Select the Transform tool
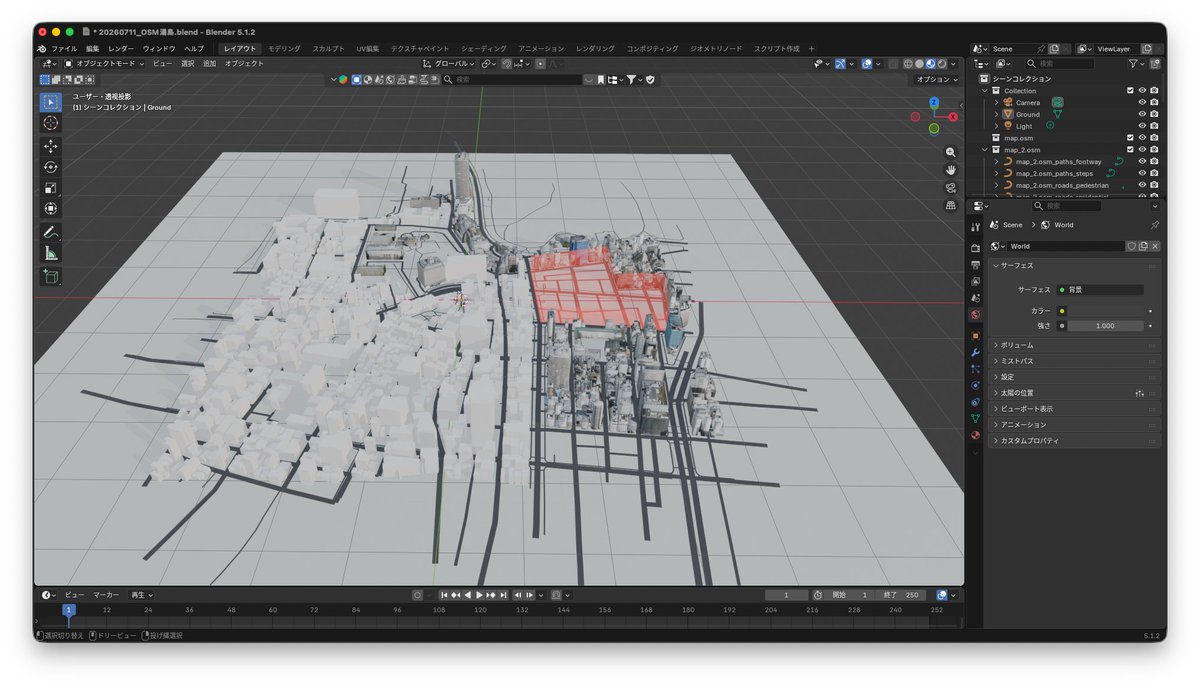This screenshot has height=686, width=1200. [51, 209]
